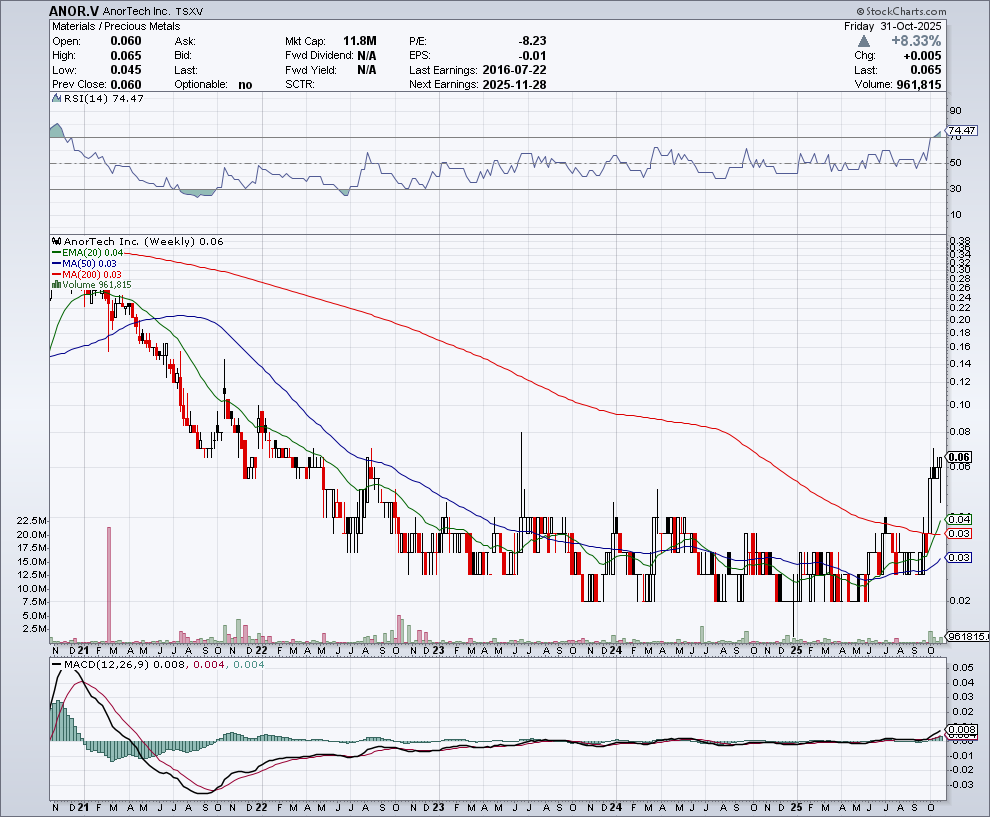Click the RSI(14) 74.47 panel label
The width and height of the screenshot is (990, 817).
[x=104, y=98]
